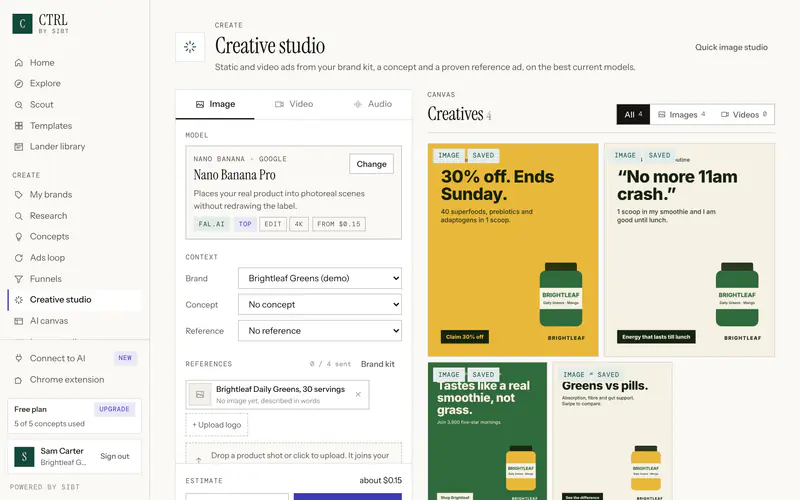Remove Brightleaf Daily Greens reference with X
The height and width of the screenshot is (500, 800).
[358, 394]
